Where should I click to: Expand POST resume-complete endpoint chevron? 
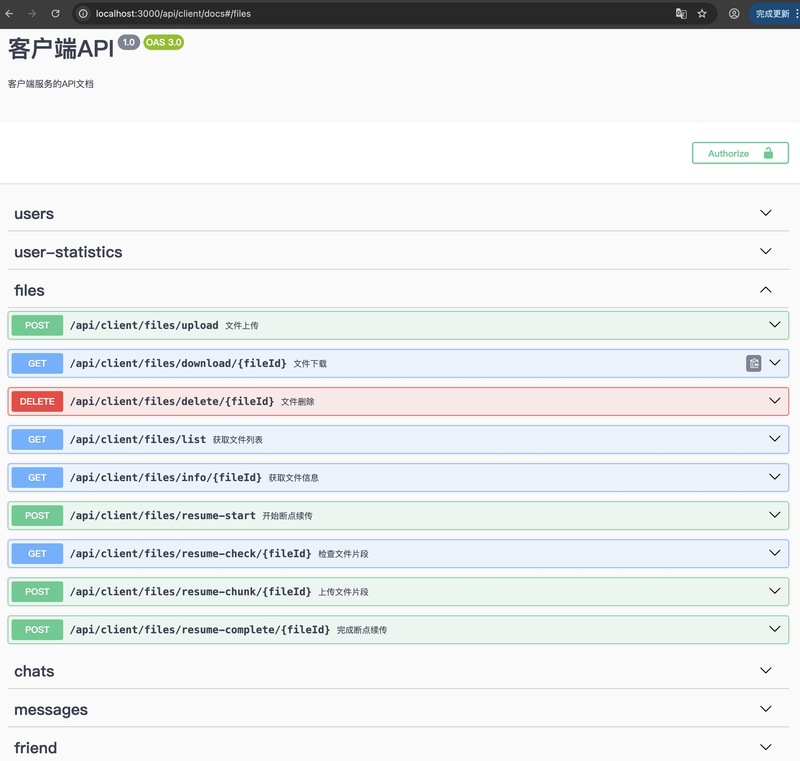click(x=774, y=629)
